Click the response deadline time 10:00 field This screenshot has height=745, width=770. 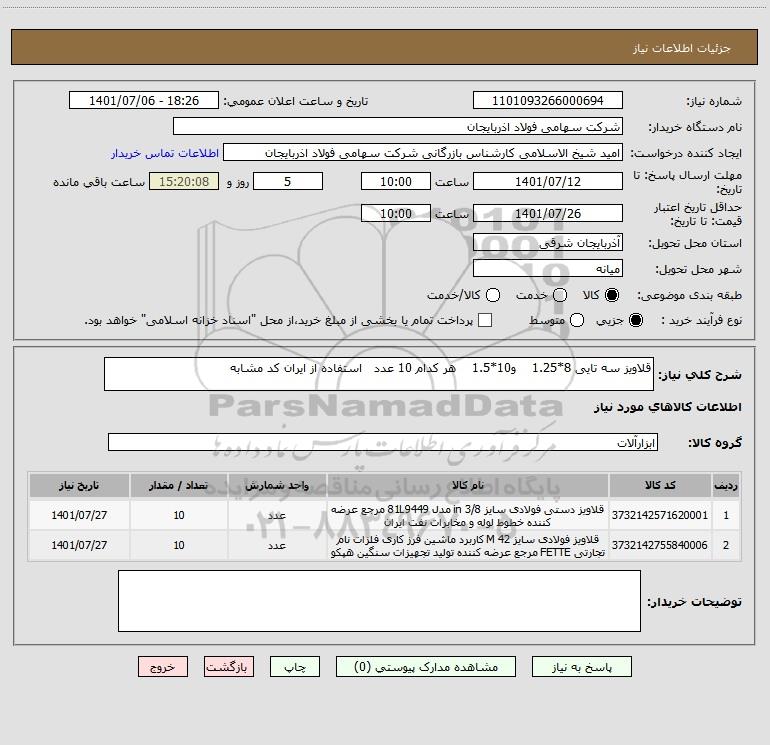(x=396, y=181)
